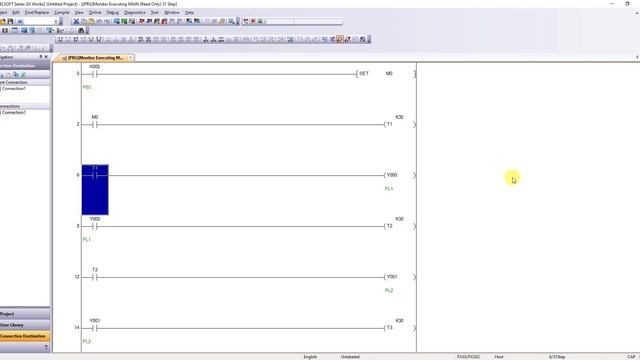Select the Y000 contact in the T2 rung
This screenshot has height=360, width=640.
(x=95, y=226)
